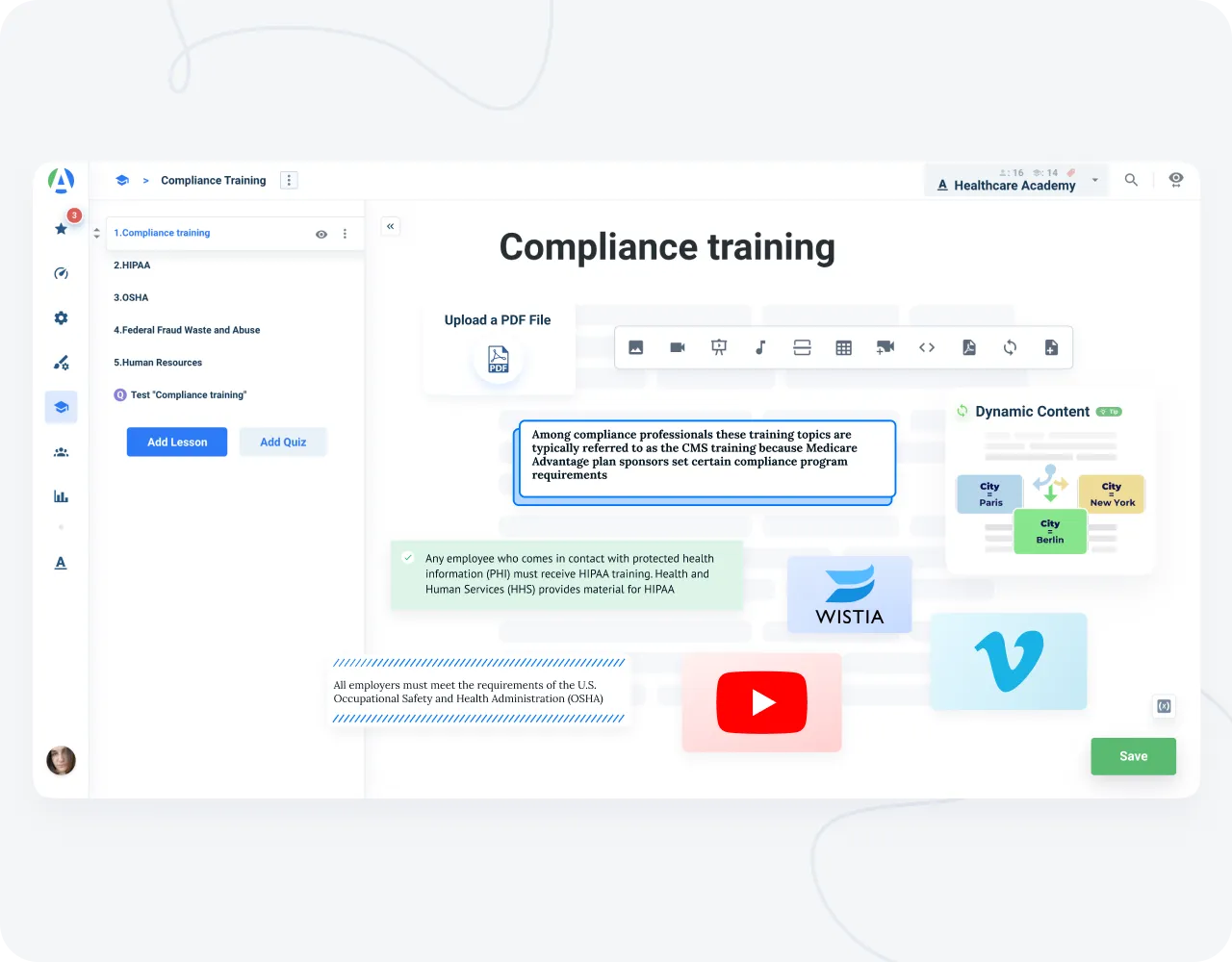Click the PDF file icon in toolbar
The image size is (1232, 962).
pos(968,347)
